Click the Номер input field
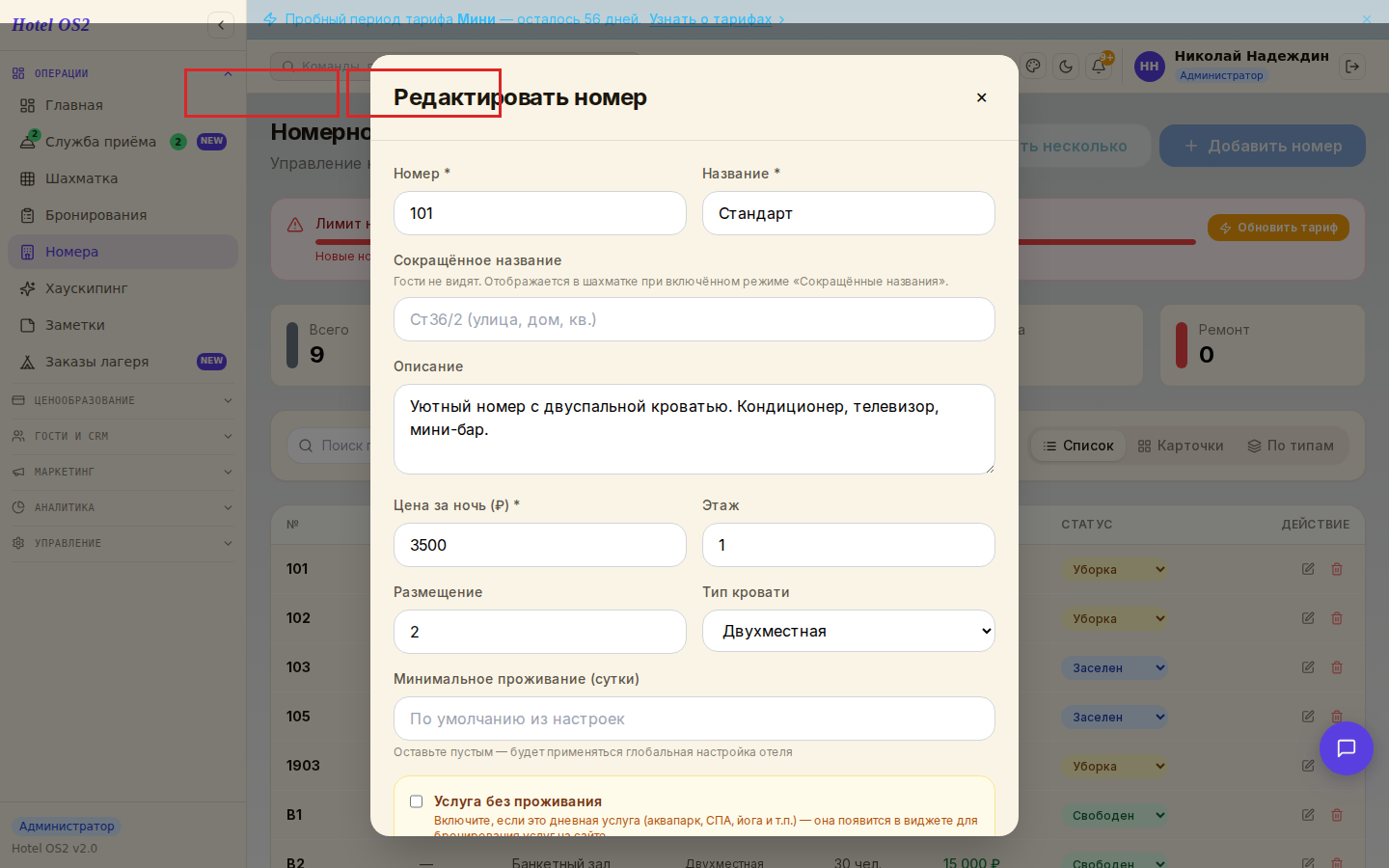The height and width of the screenshot is (868, 1389). (x=540, y=213)
